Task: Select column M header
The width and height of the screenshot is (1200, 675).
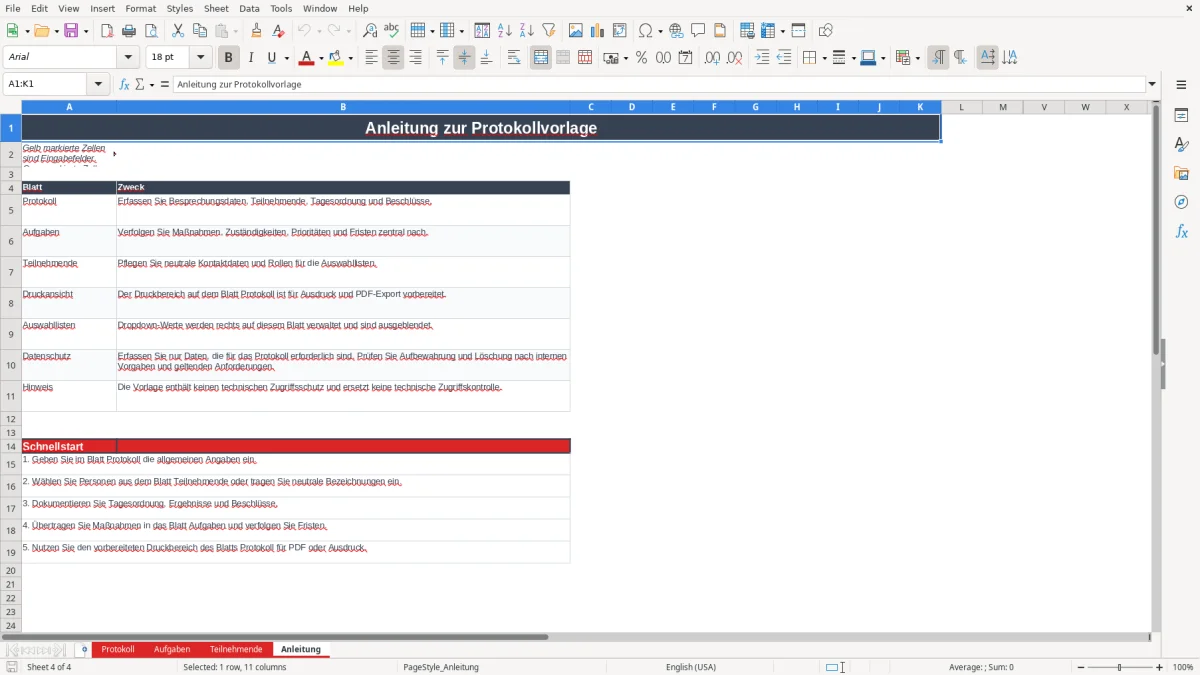Action: click(x=1003, y=107)
